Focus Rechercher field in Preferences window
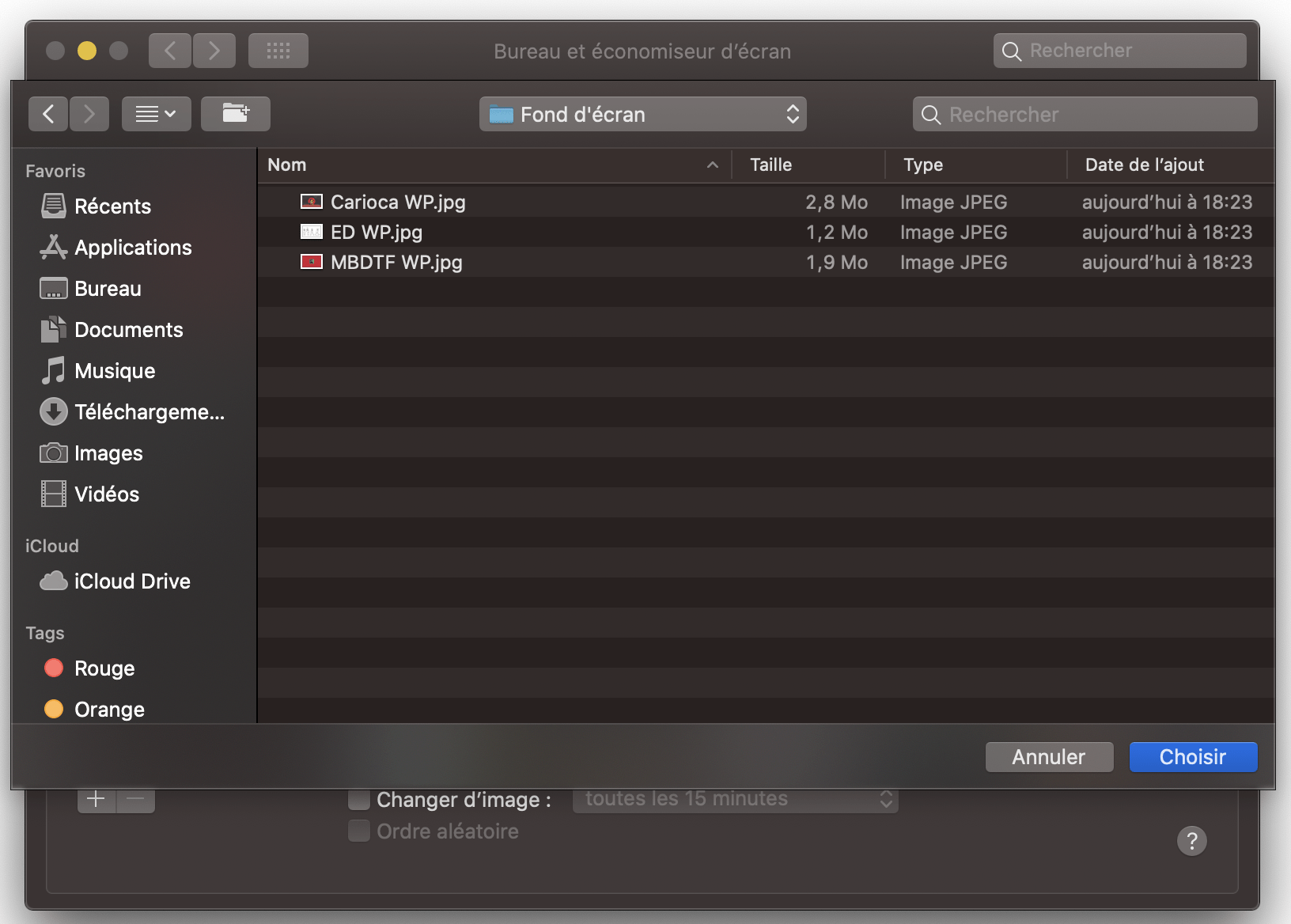The height and width of the screenshot is (924, 1291). [1120, 51]
